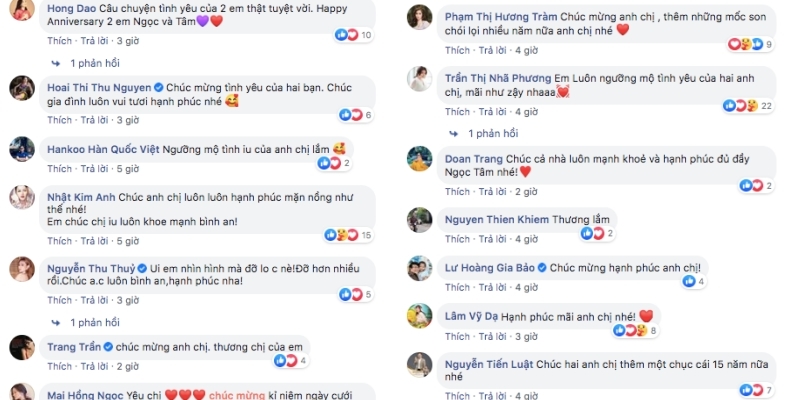Like Hankoo Hàn Quốc Việt's comment with Thích
The image size is (800, 400).
coord(60,168)
